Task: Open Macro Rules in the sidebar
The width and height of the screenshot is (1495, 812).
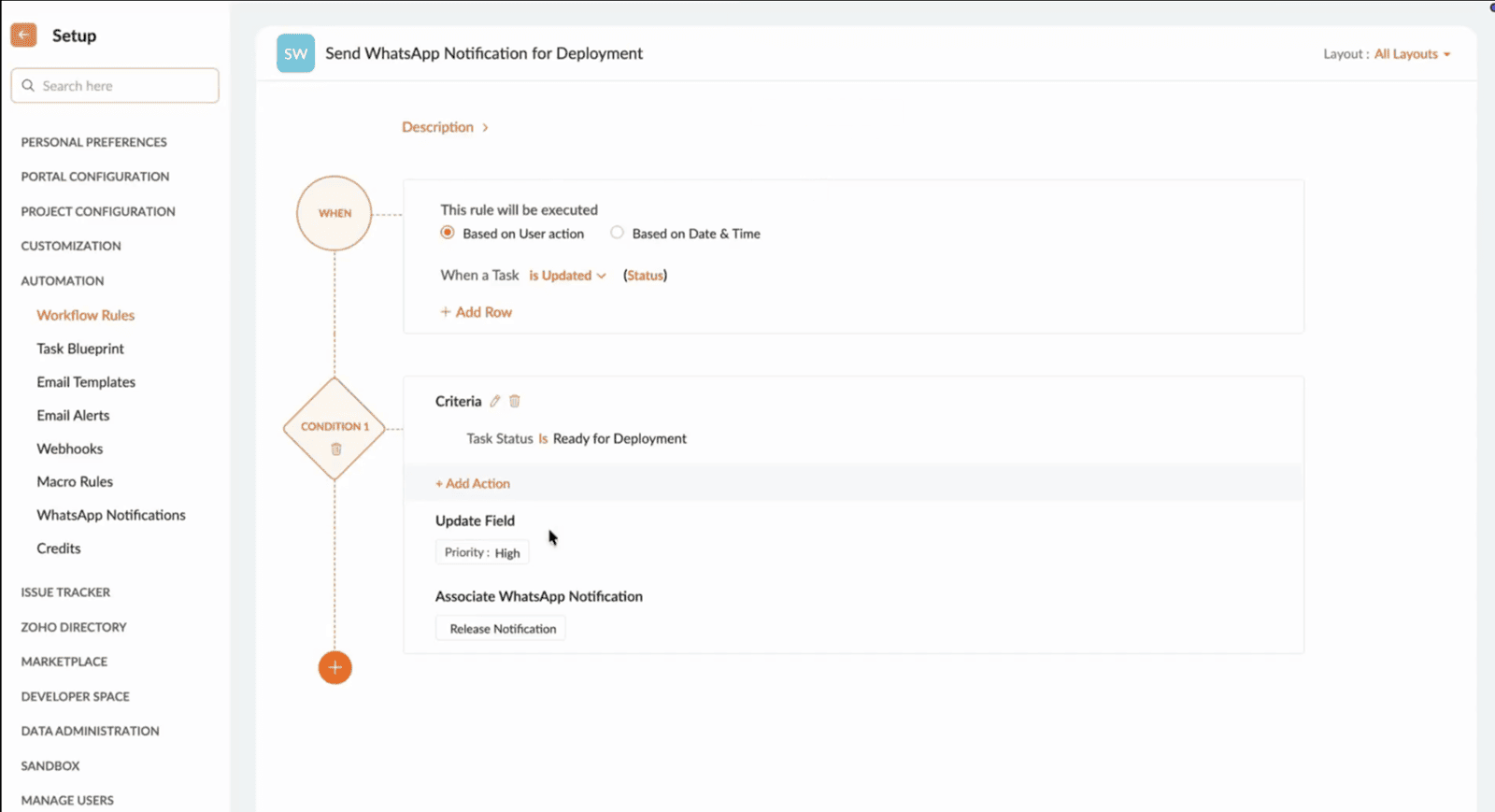Action: point(75,482)
